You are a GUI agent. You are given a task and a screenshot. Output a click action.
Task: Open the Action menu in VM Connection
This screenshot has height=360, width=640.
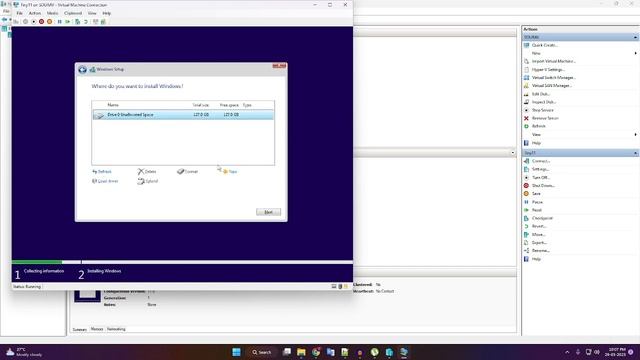pyautogui.click(x=35, y=13)
